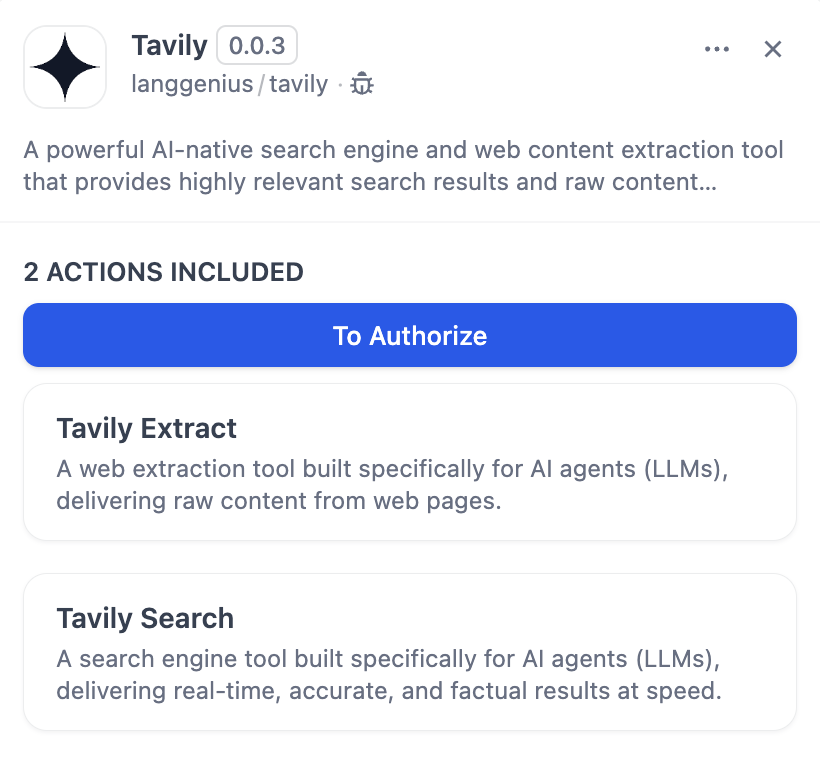The height and width of the screenshot is (760, 820).
Task: Click the langgenius author name
Action: 192,84
